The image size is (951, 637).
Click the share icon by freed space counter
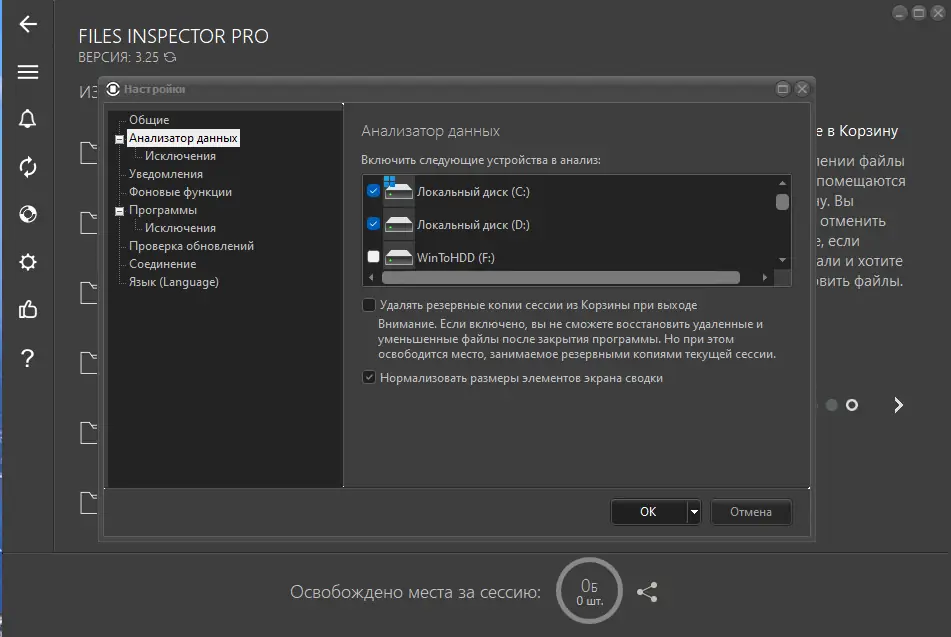pyautogui.click(x=647, y=592)
